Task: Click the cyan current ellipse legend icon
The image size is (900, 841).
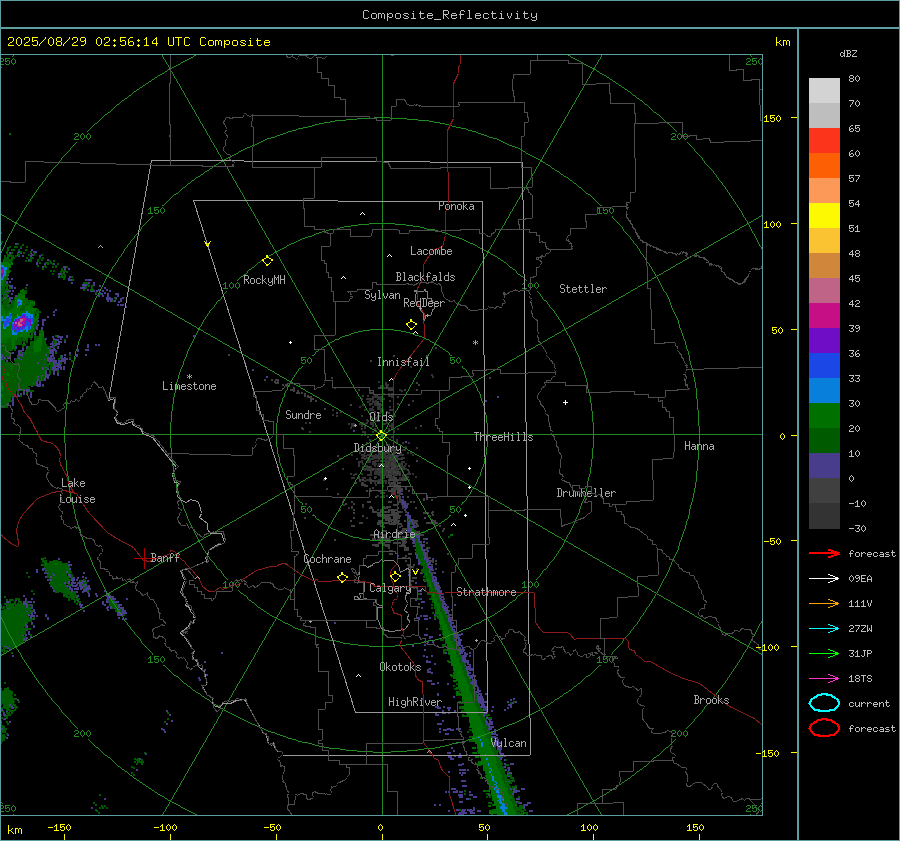Action: (x=824, y=703)
